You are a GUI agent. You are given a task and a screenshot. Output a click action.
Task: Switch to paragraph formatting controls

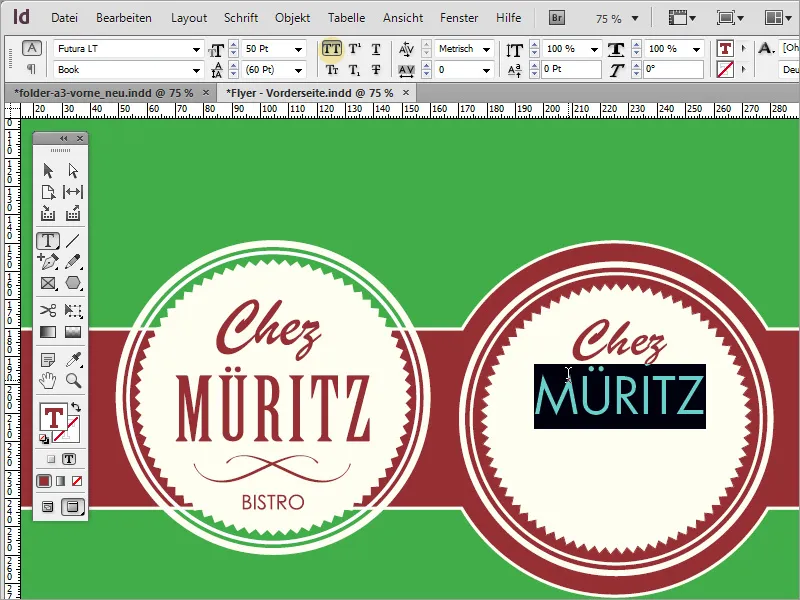pyautogui.click(x=32, y=69)
